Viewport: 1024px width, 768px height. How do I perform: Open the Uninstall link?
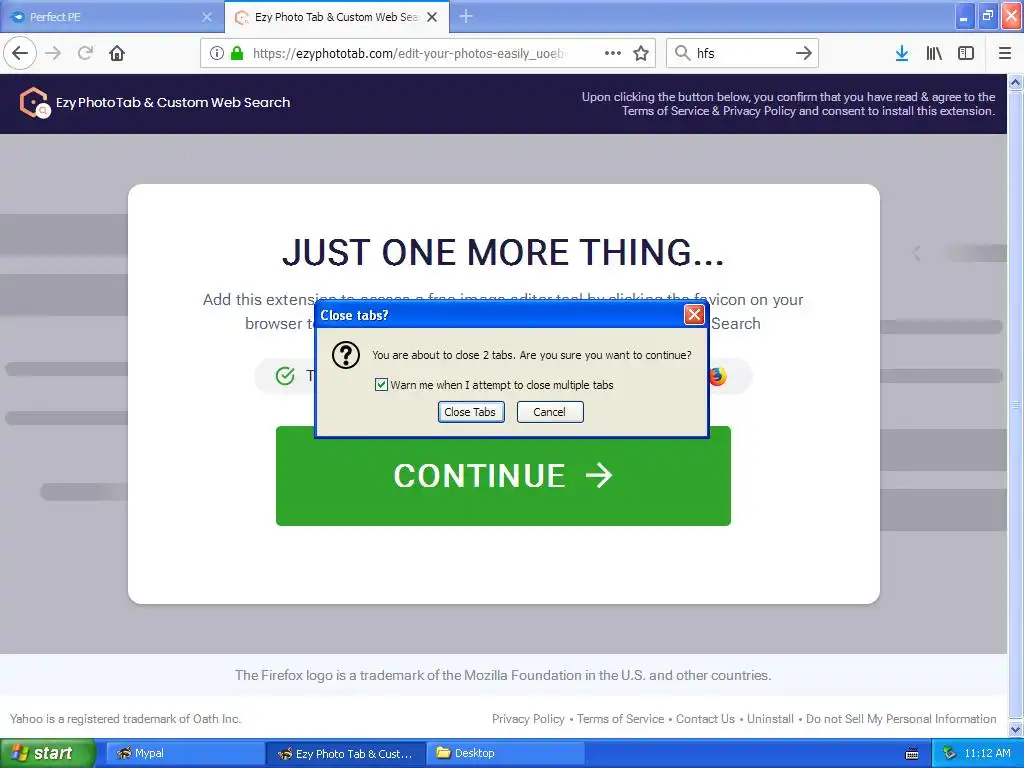[x=771, y=718]
